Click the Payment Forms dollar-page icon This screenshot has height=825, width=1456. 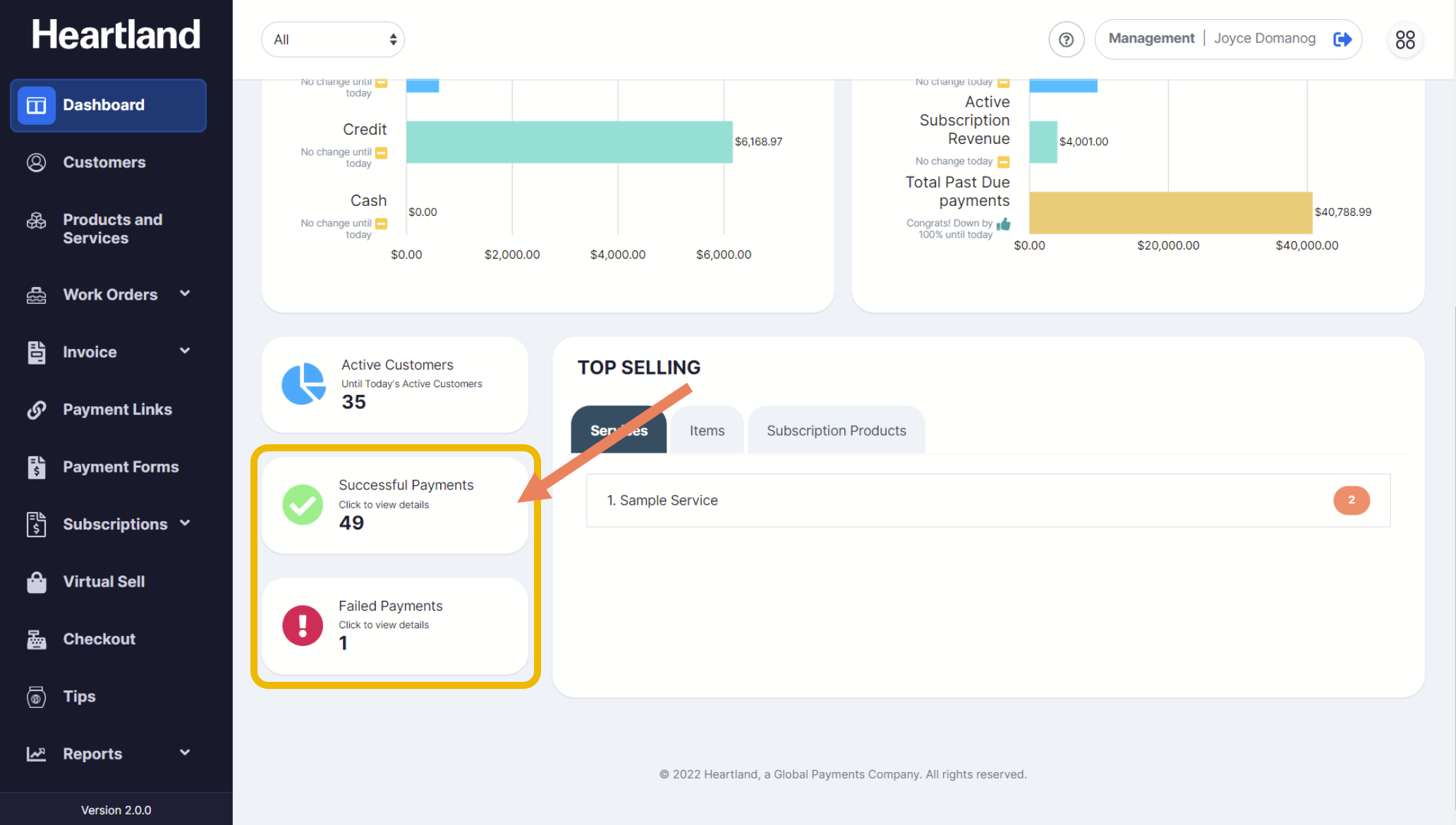coord(37,467)
